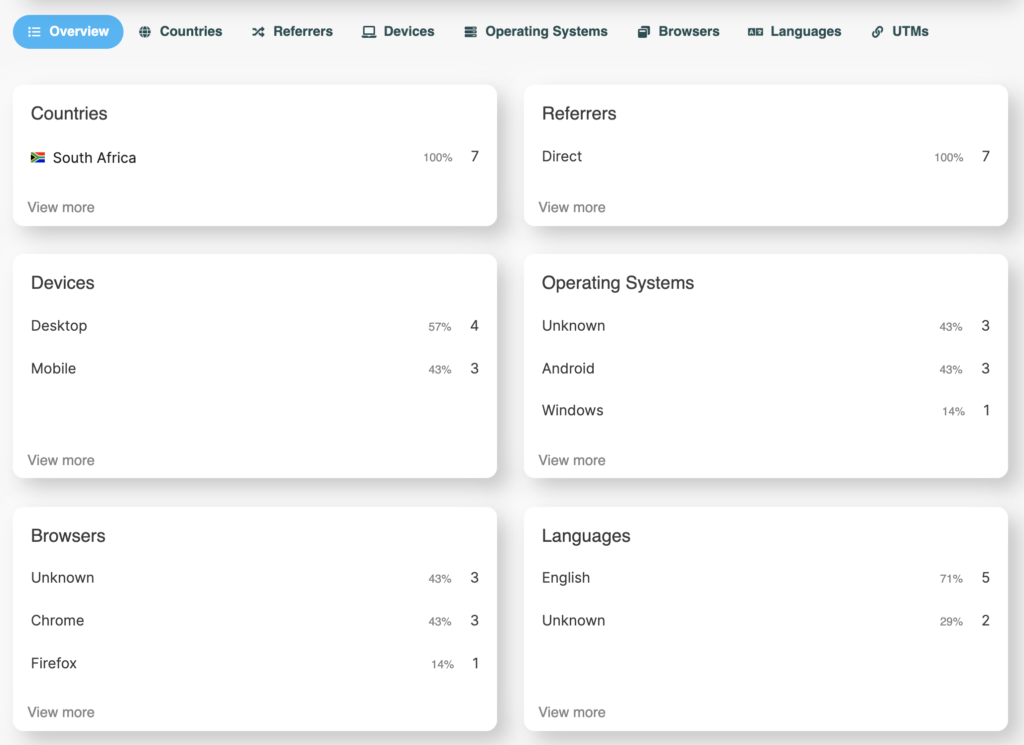Click the shuffle icon beside Referrers tab
Viewport: 1024px width, 745px height.
click(x=258, y=32)
